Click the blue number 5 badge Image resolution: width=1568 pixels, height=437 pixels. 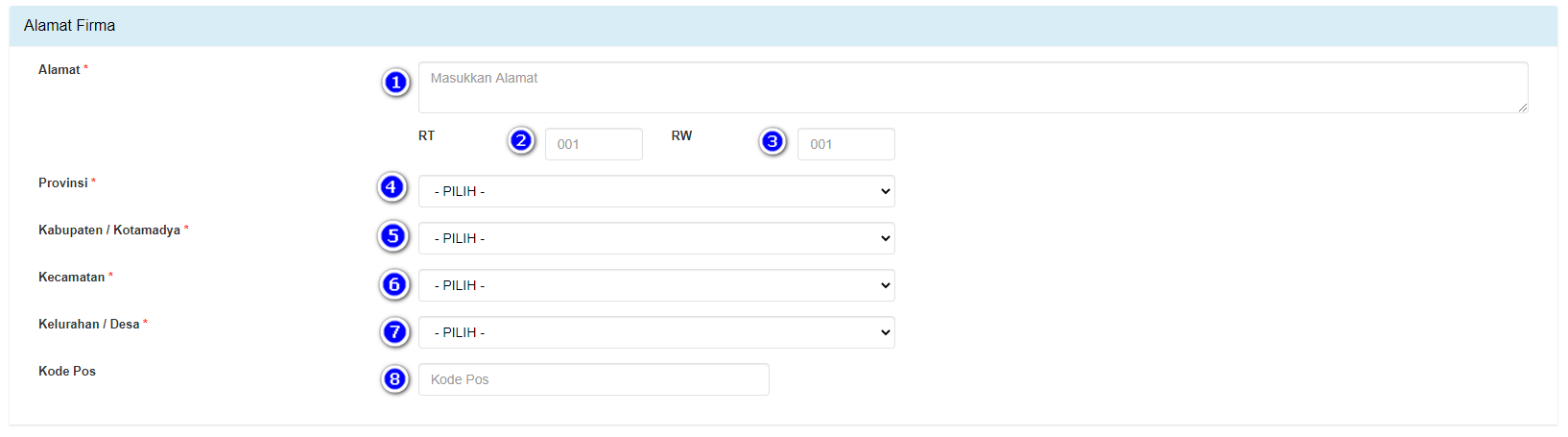pyautogui.click(x=392, y=235)
